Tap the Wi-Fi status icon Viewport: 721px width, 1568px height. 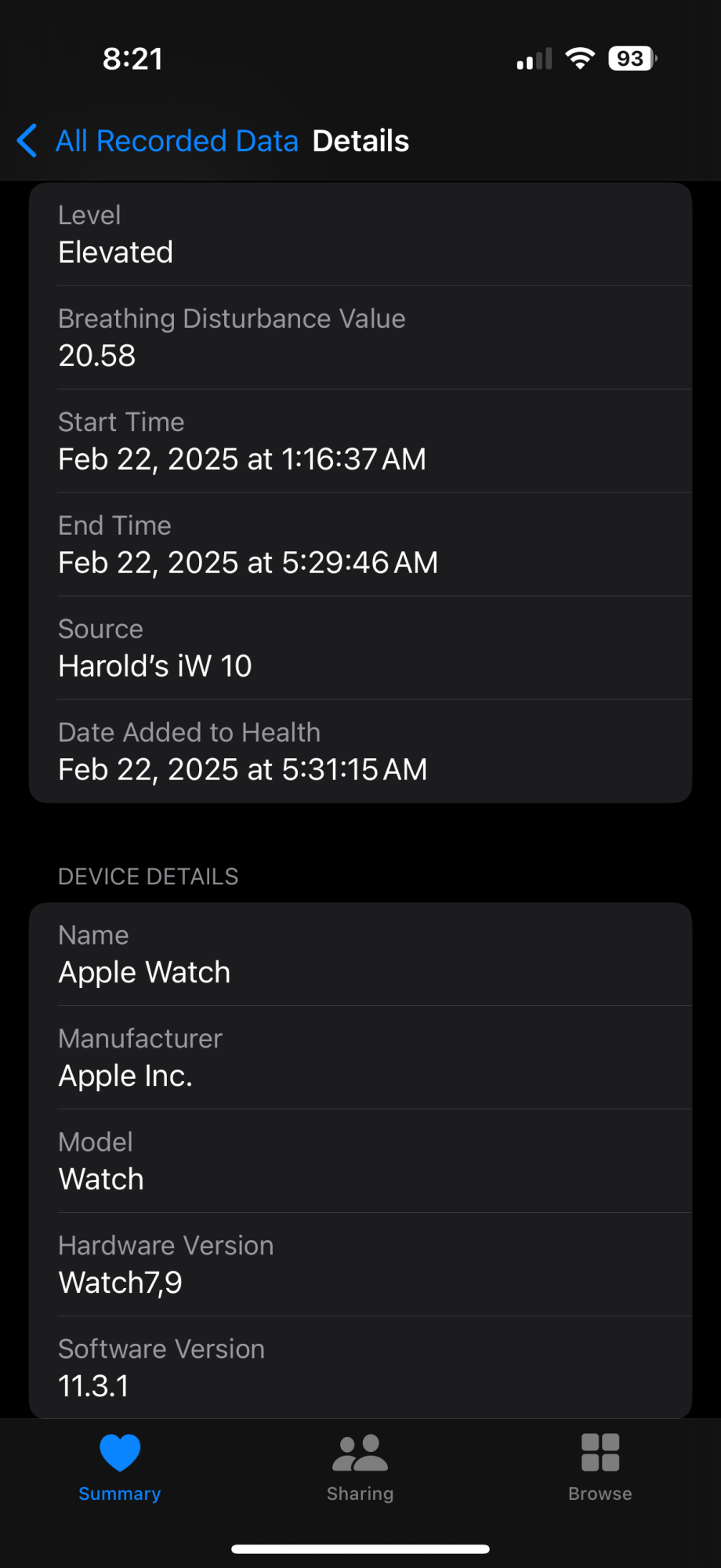click(x=580, y=58)
